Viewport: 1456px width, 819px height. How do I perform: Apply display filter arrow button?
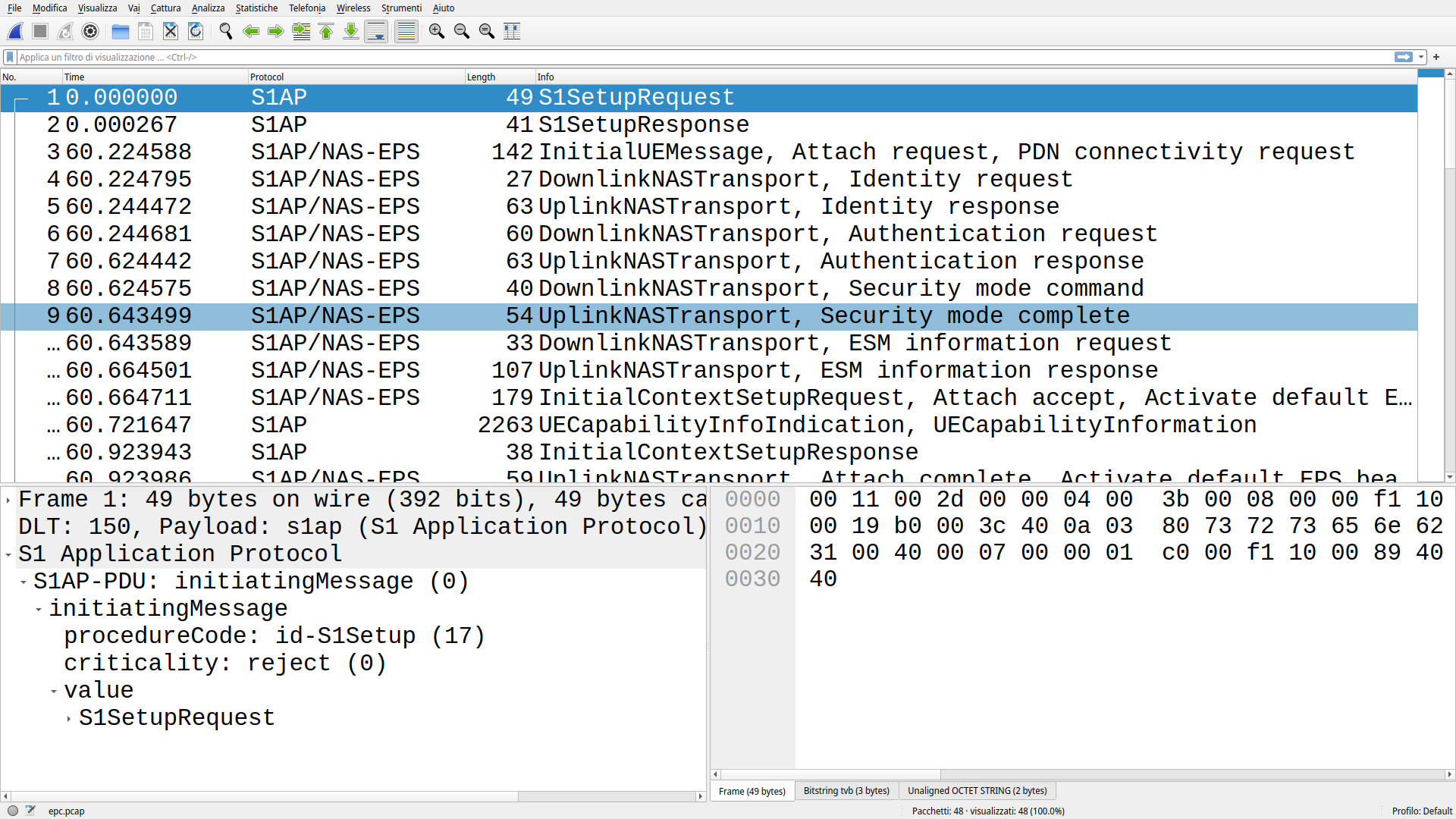pyautogui.click(x=1403, y=57)
